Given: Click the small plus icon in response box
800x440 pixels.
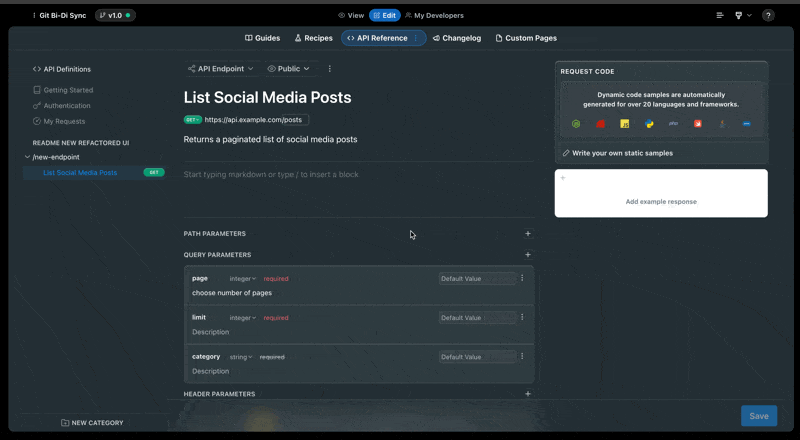Looking at the screenshot, I should click(563, 178).
